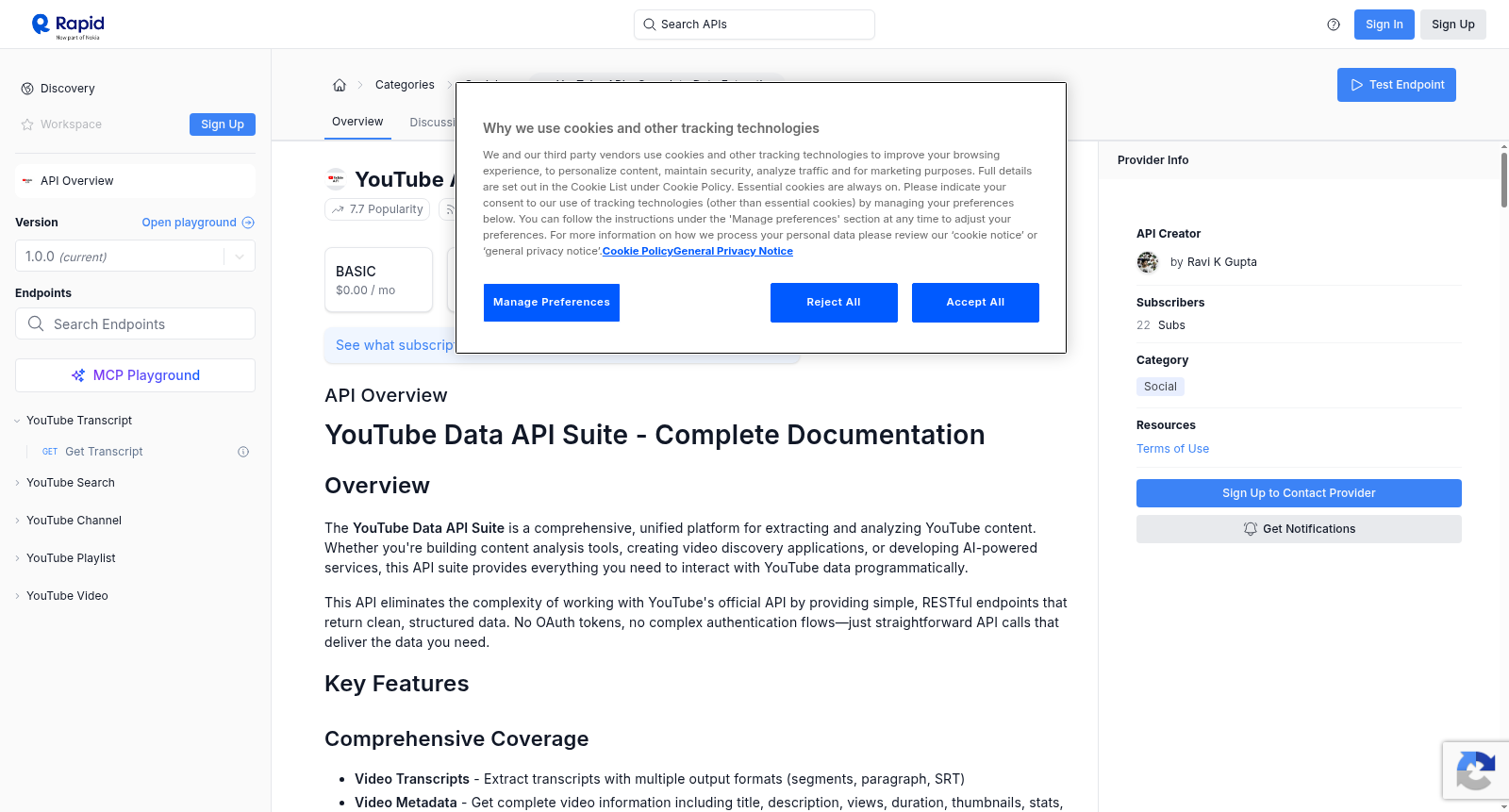
Task: Click the YouTube API logo beside the title
Action: click(336, 179)
